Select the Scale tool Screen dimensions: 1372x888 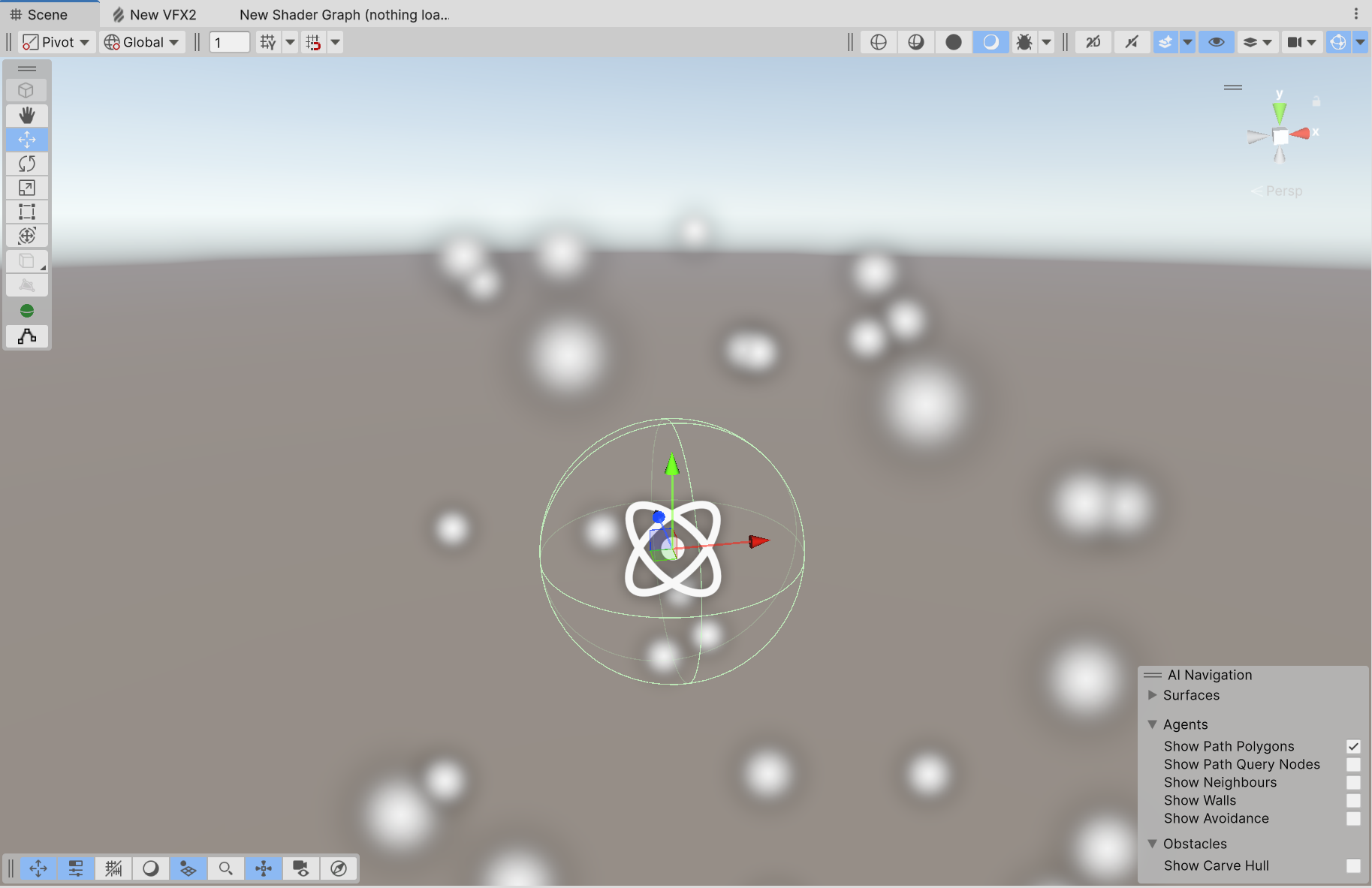[27, 188]
